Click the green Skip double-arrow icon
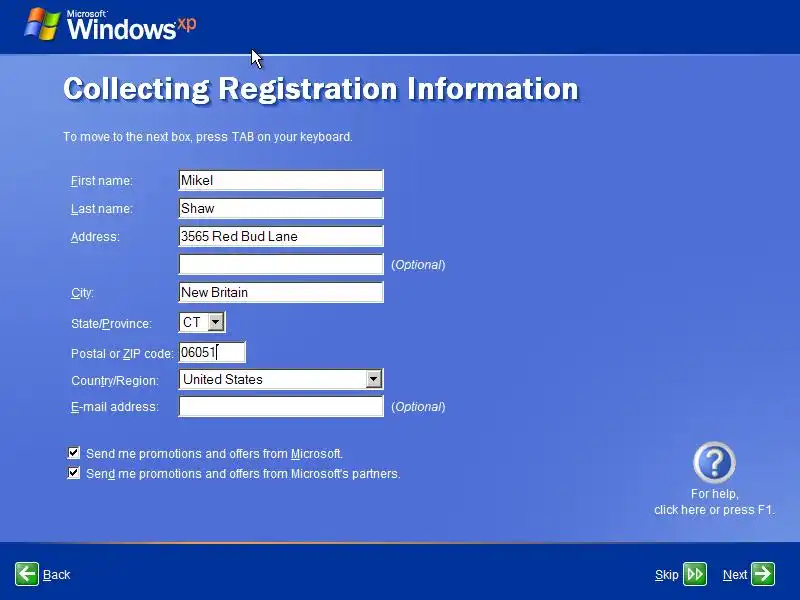The height and width of the screenshot is (600, 800). click(x=695, y=574)
